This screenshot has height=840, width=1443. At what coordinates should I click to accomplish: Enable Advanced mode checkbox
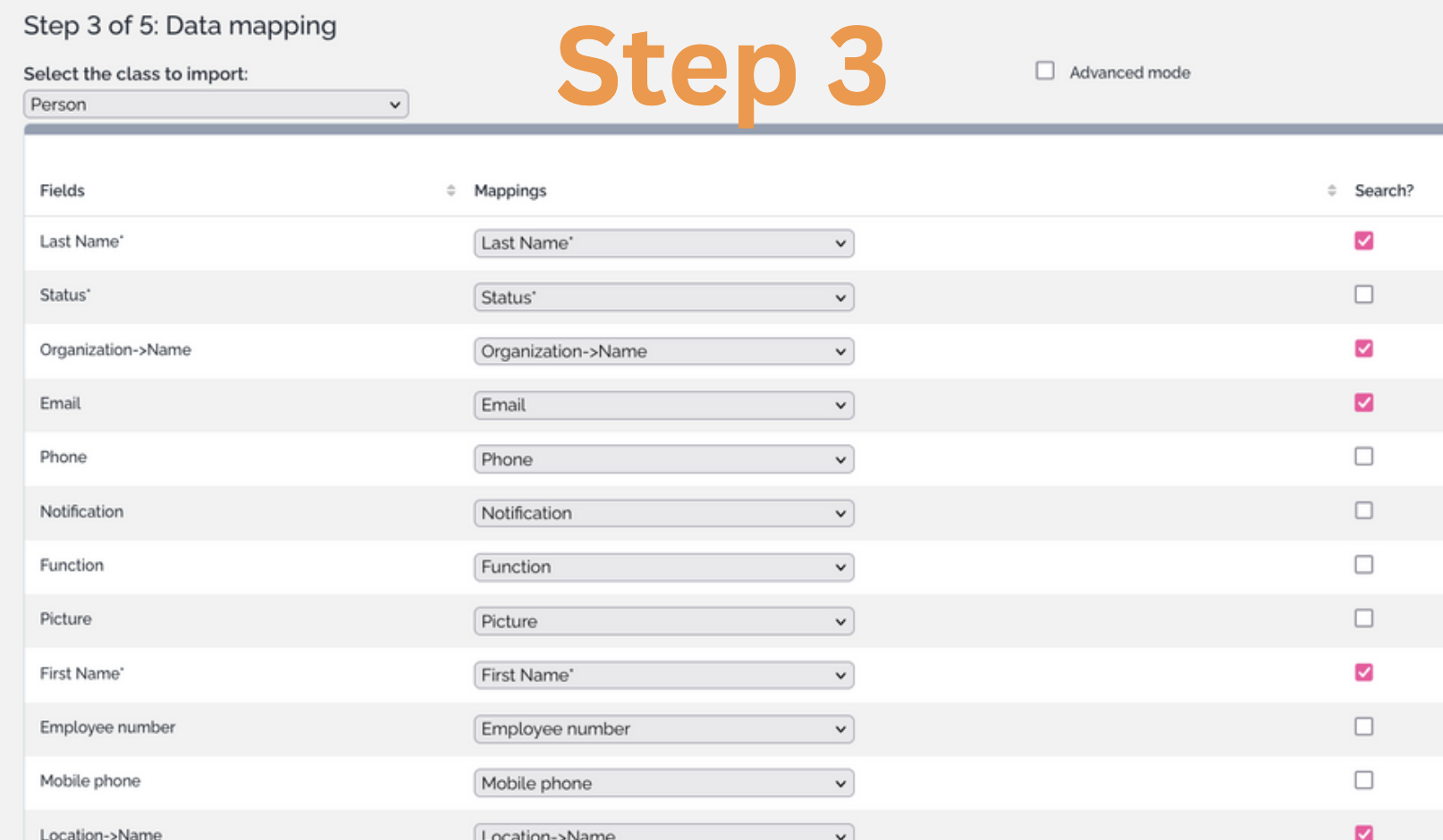tap(1045, 71)
